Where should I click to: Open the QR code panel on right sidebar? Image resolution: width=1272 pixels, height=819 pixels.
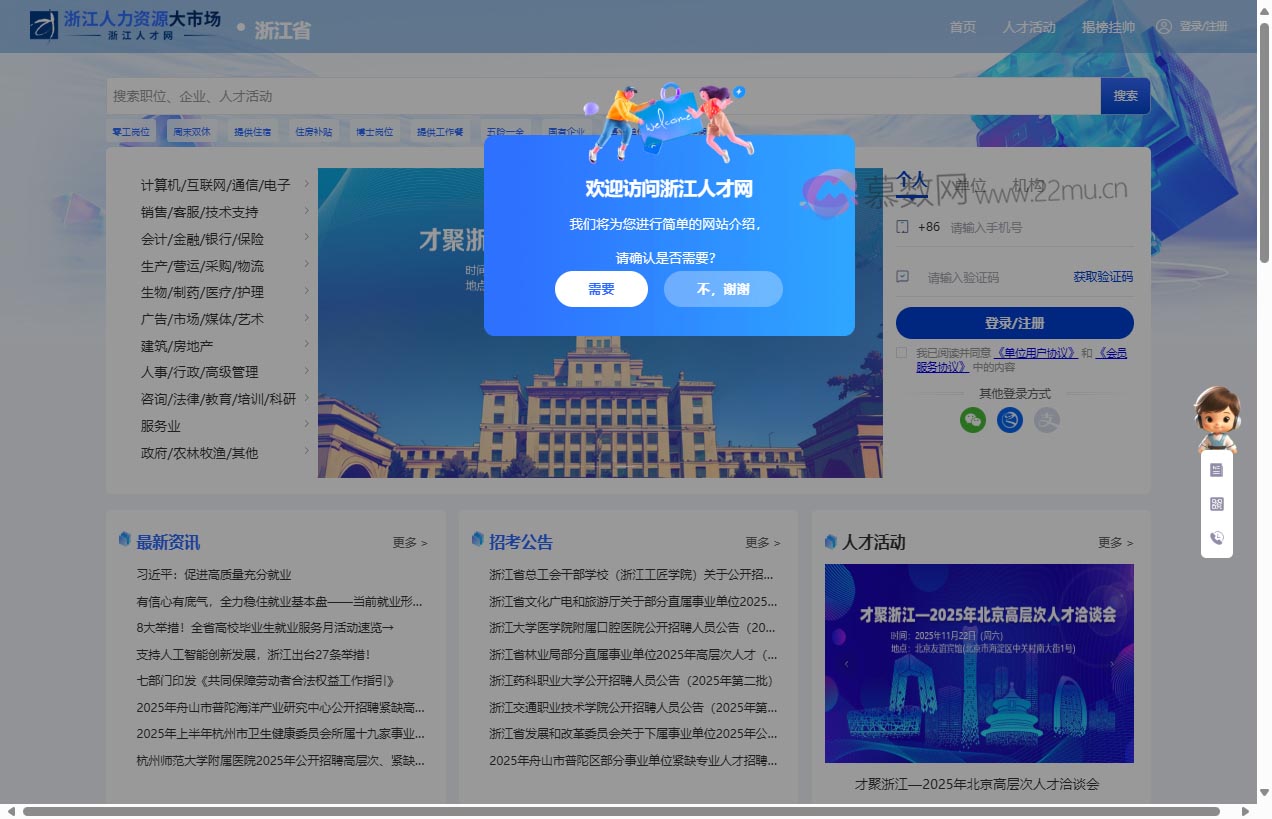(1216, 503)
